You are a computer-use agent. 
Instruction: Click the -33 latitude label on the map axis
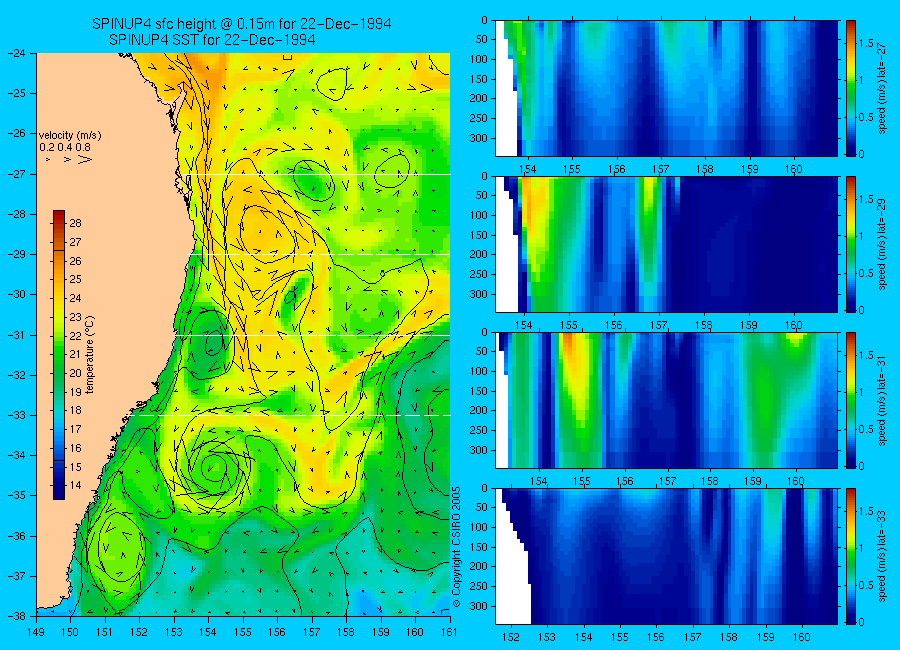pos(17,415)
